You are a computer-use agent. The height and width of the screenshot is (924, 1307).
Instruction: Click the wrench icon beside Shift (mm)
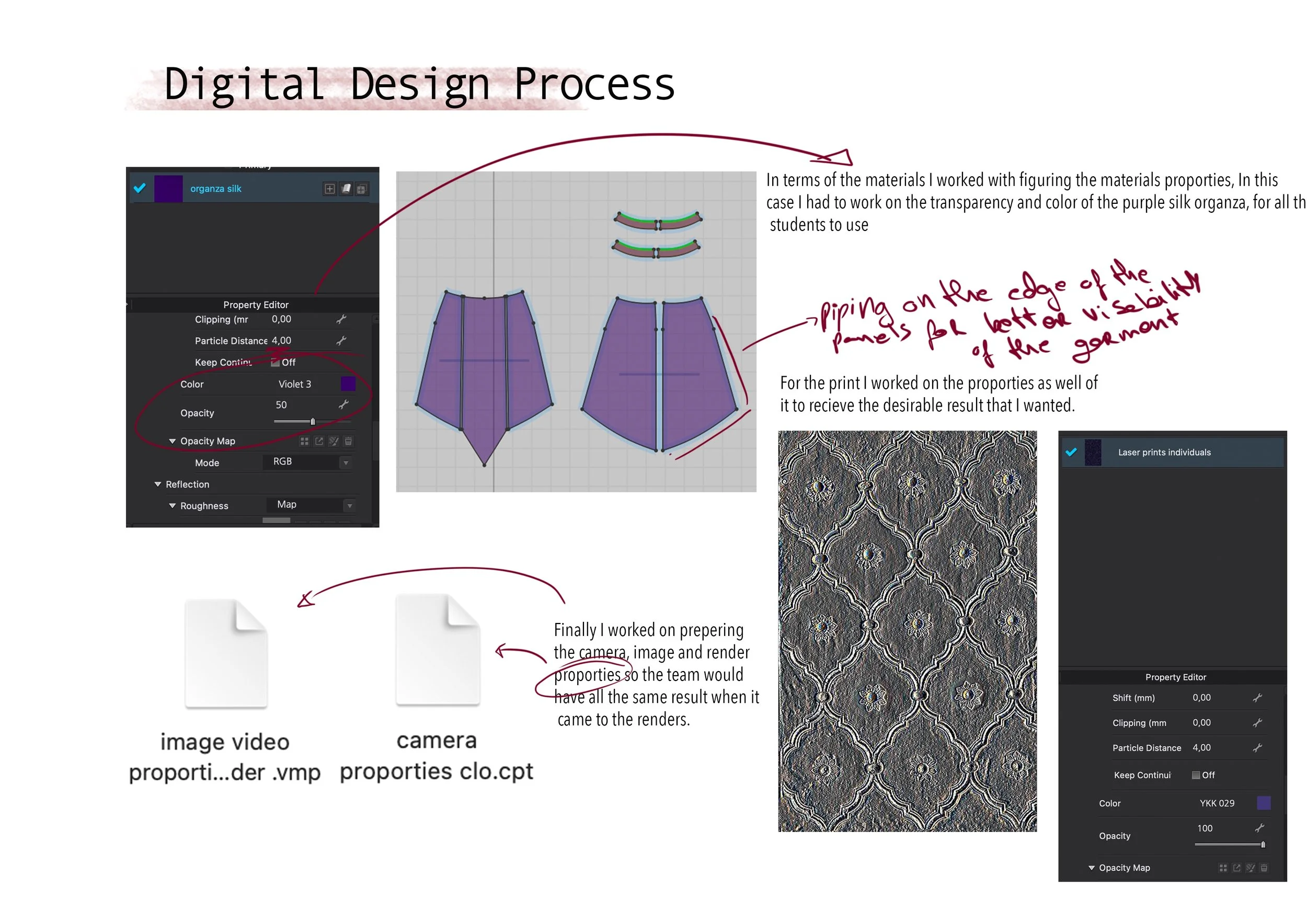[1257, 698]
